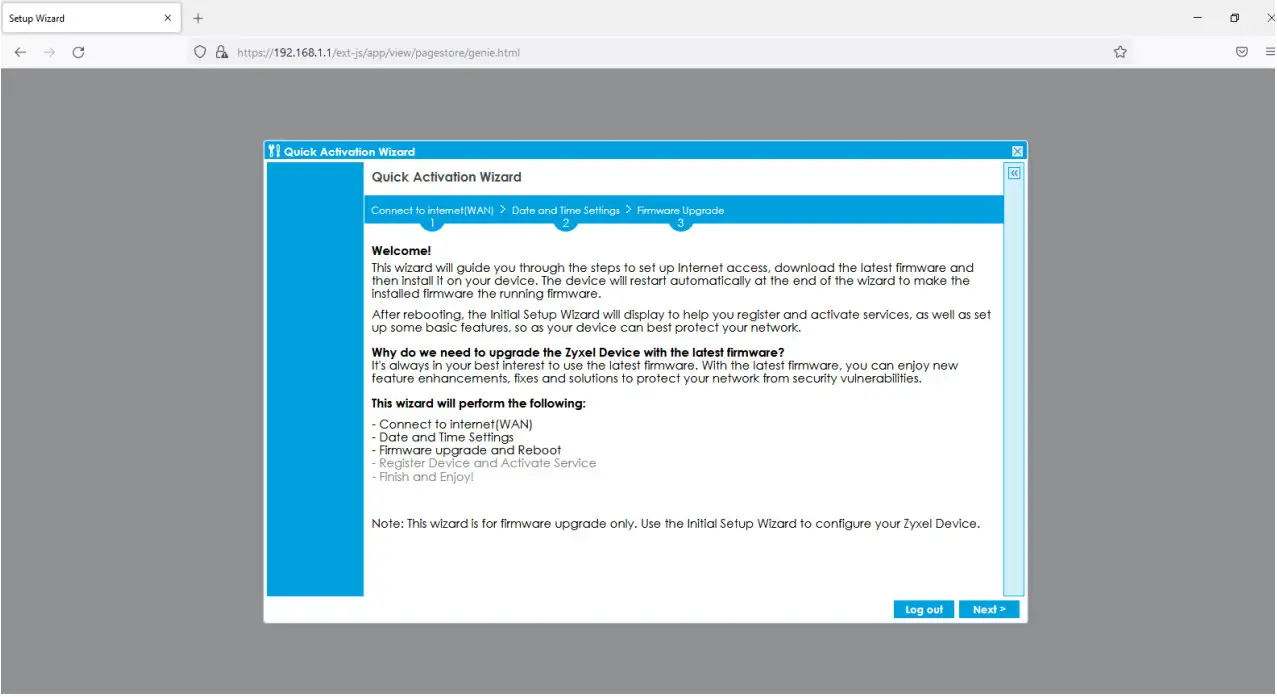
Task: Restore down the browser window
Action: click(x=1235, y=18)
